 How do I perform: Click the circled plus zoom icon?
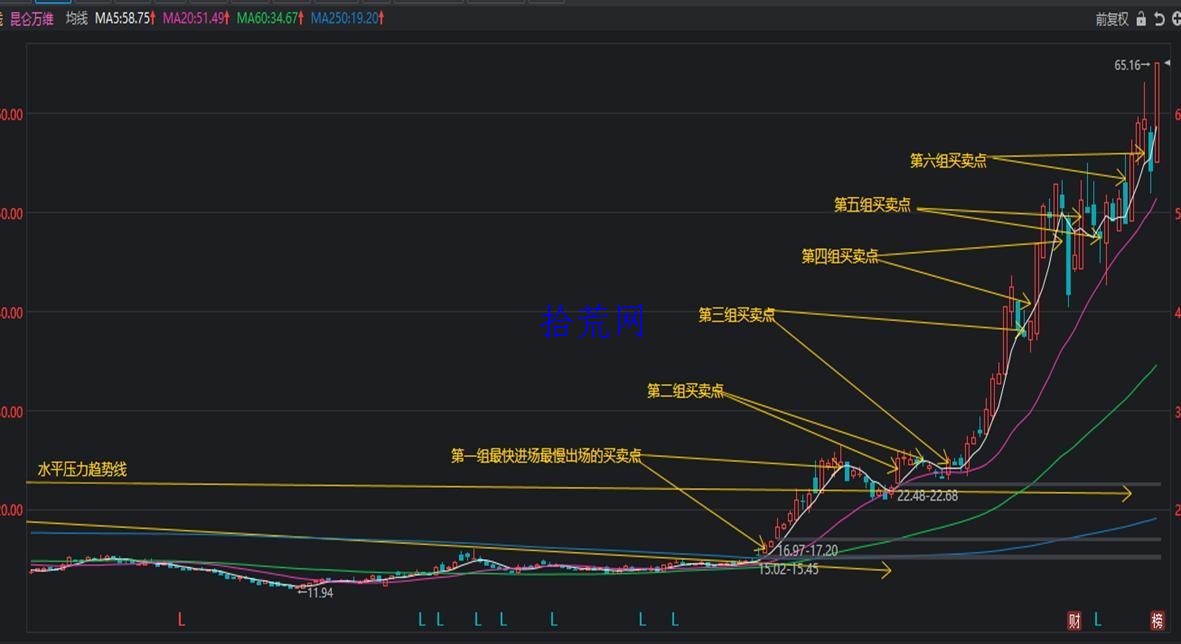pyautogui.click(x=1176, y=19)
